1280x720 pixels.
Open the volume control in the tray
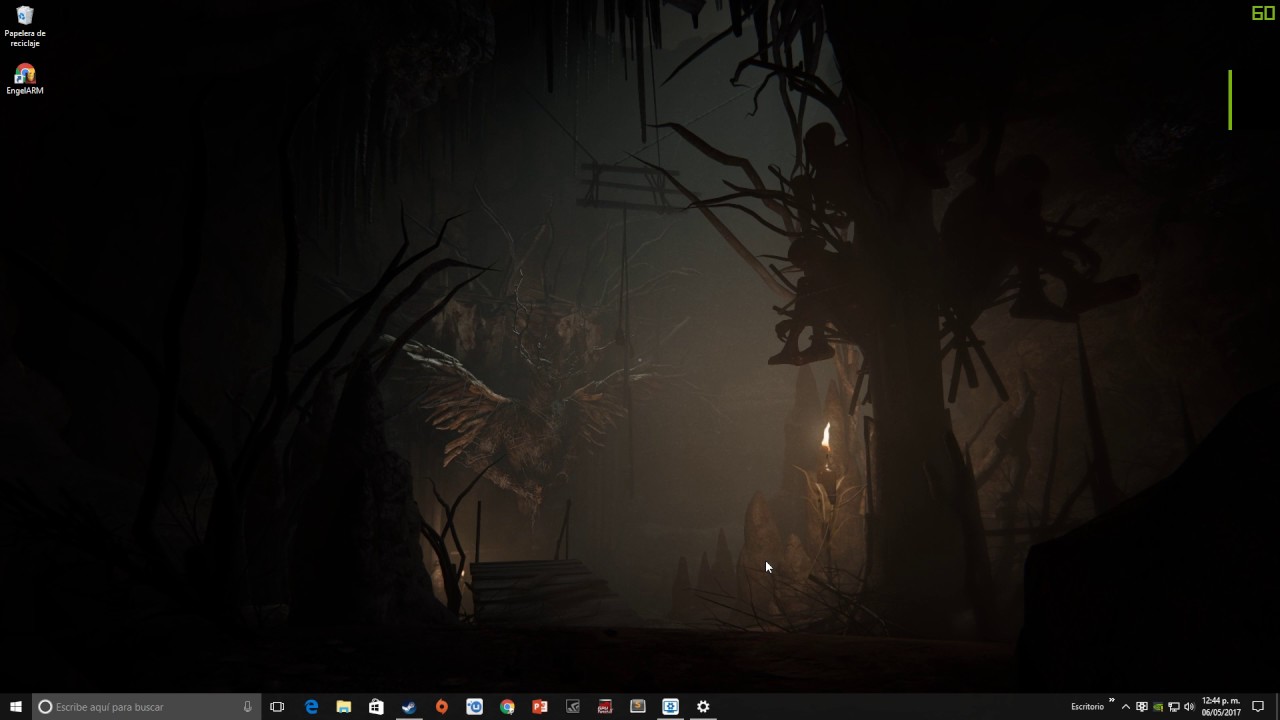pos(1189,707)
